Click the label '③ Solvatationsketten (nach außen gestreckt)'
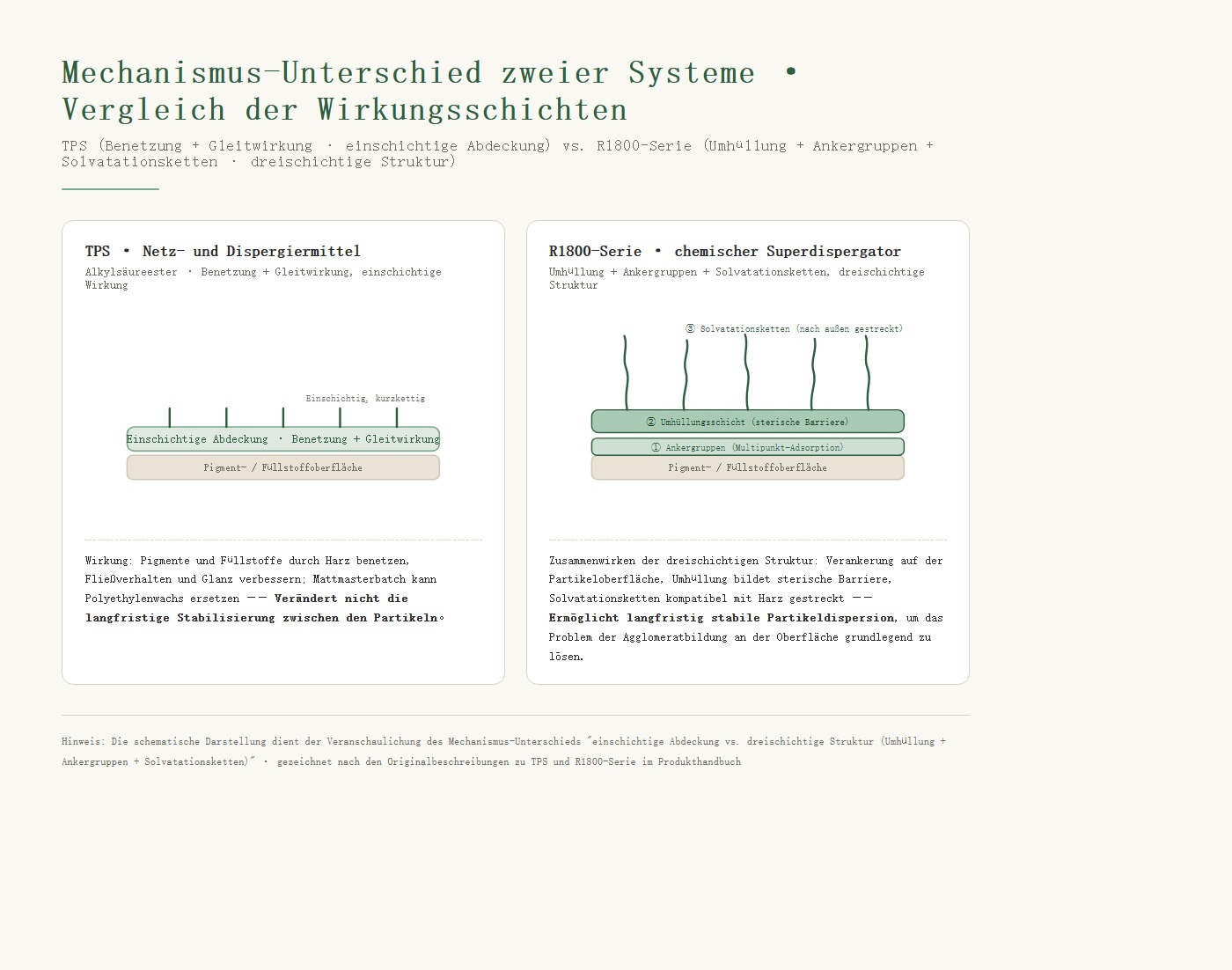 [x=794, y=328]
